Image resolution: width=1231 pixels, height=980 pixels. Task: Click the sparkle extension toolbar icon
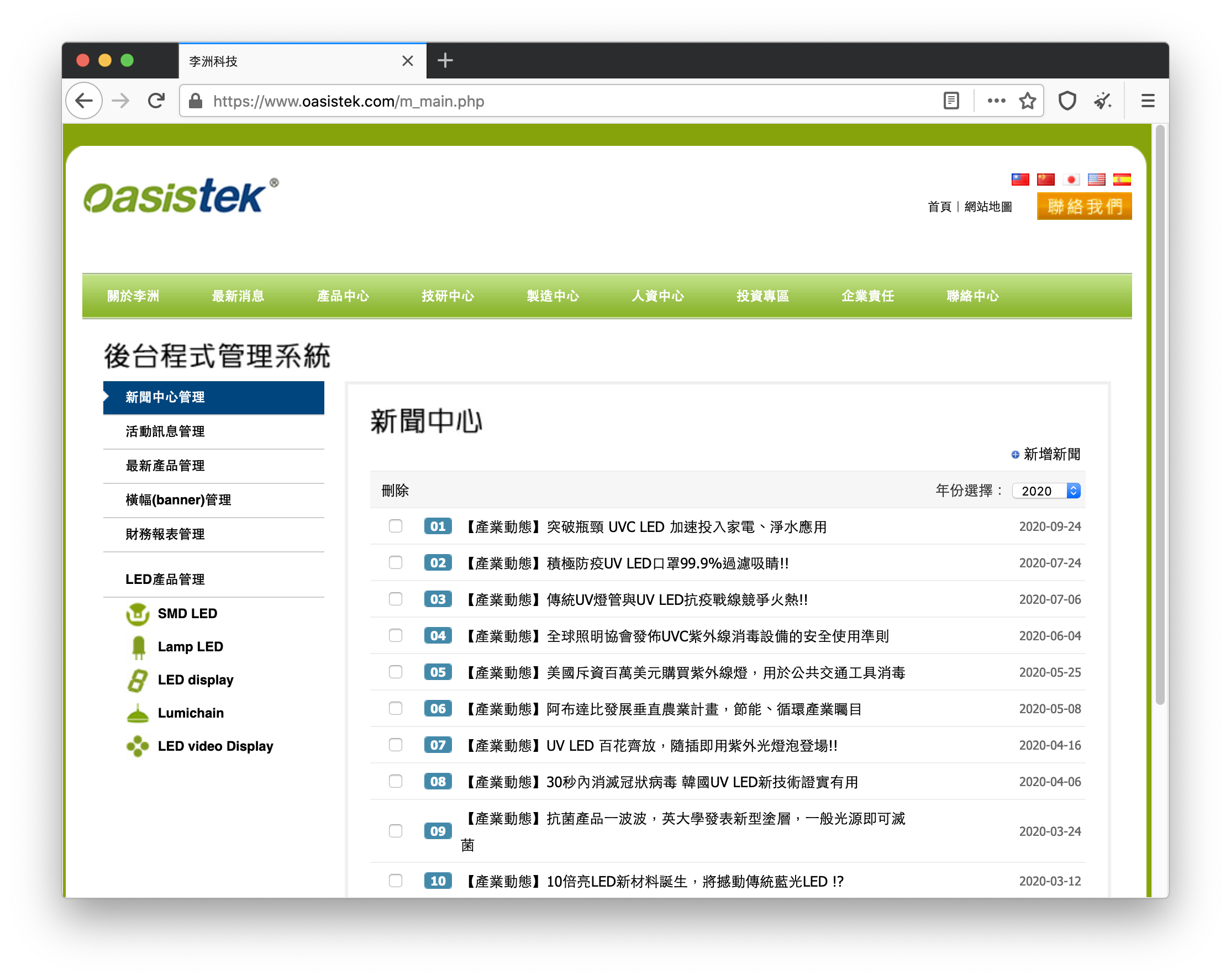point(1102,101)
